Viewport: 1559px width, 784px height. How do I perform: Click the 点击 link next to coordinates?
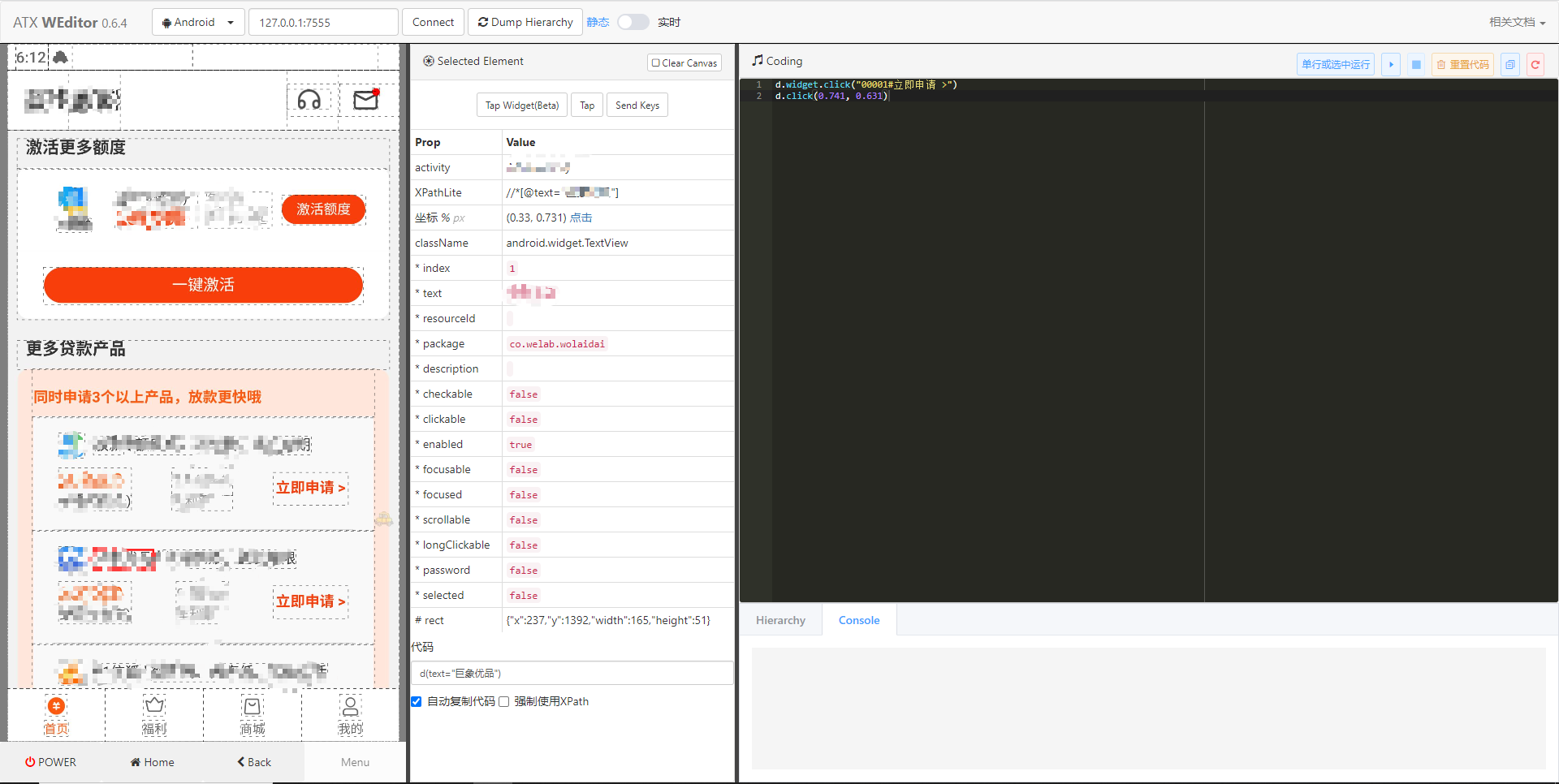coord(581,218)
